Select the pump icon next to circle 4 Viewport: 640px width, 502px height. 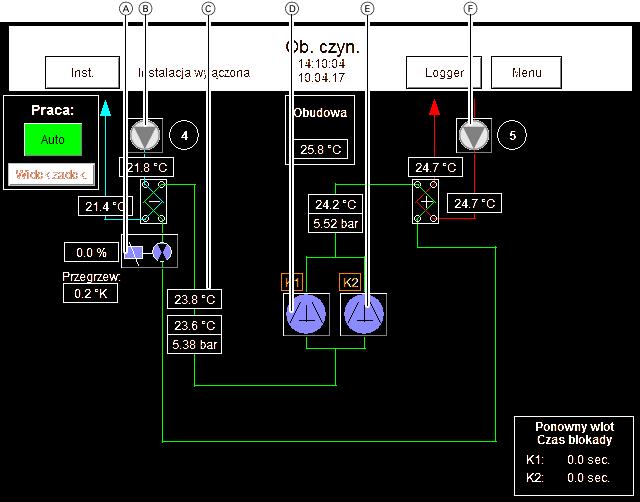pyautogui.click(x=145, y=135)
